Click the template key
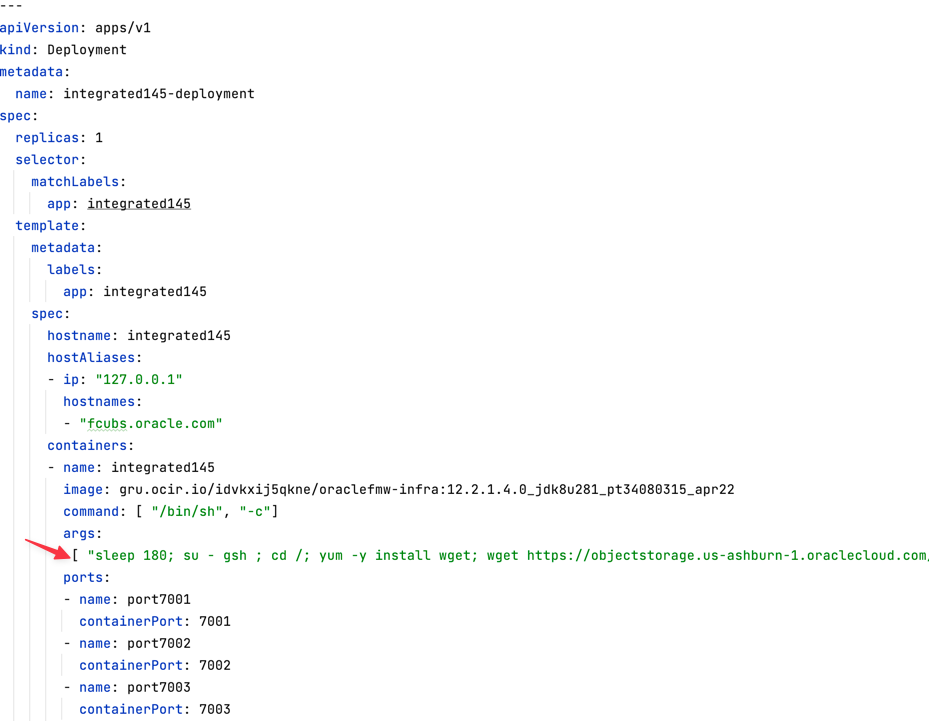929x721 pixels. (47, 226)
